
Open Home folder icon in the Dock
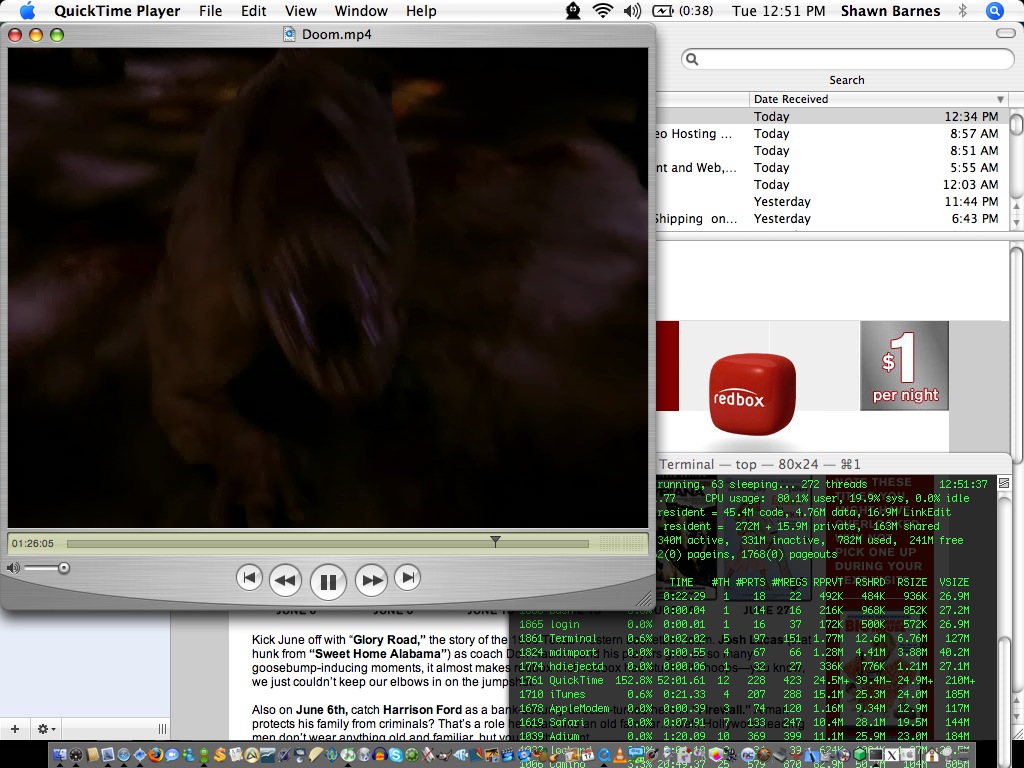pos(931,755)
